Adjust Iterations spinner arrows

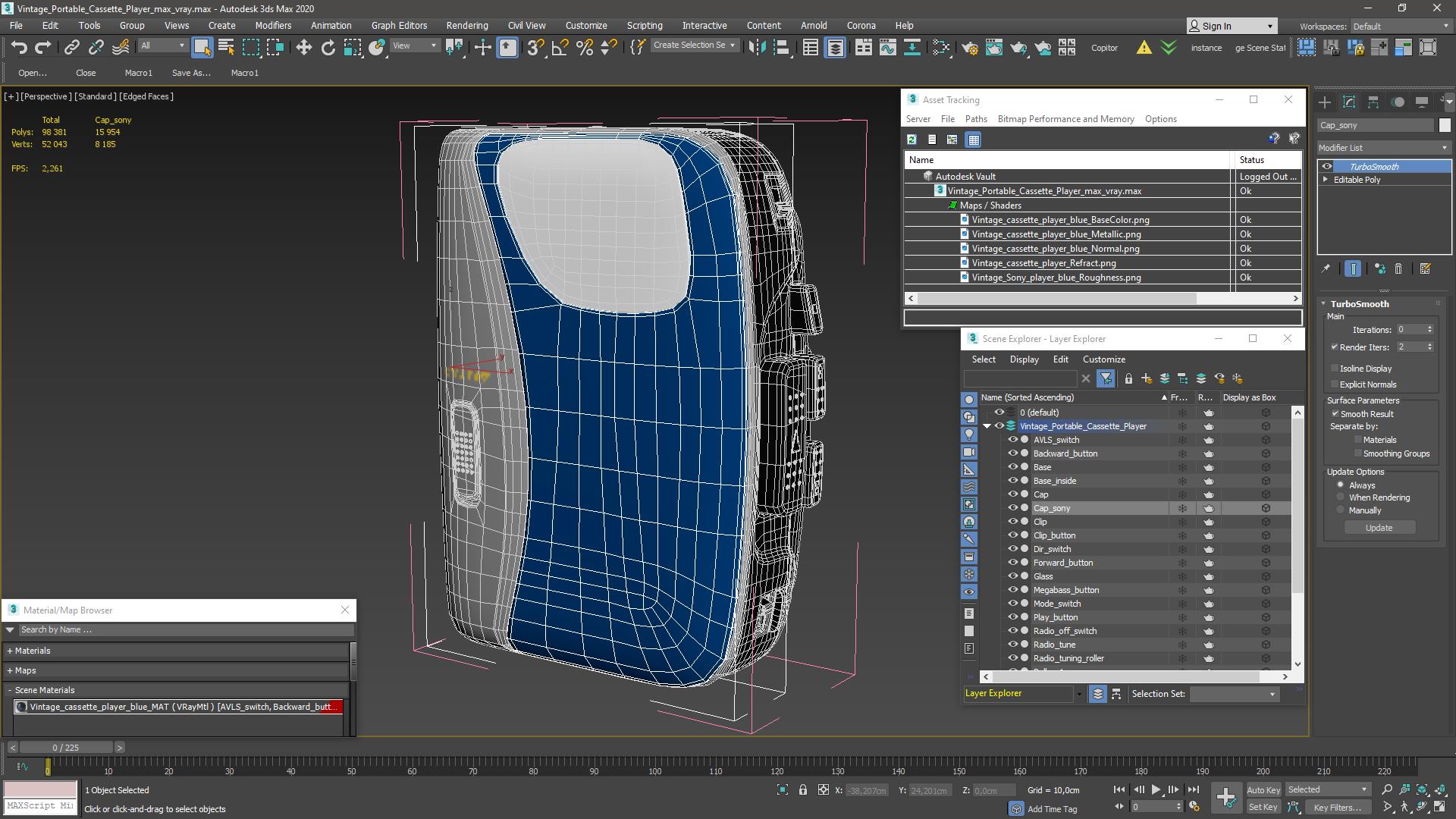pyautogui.click(x=1429, y=330)
